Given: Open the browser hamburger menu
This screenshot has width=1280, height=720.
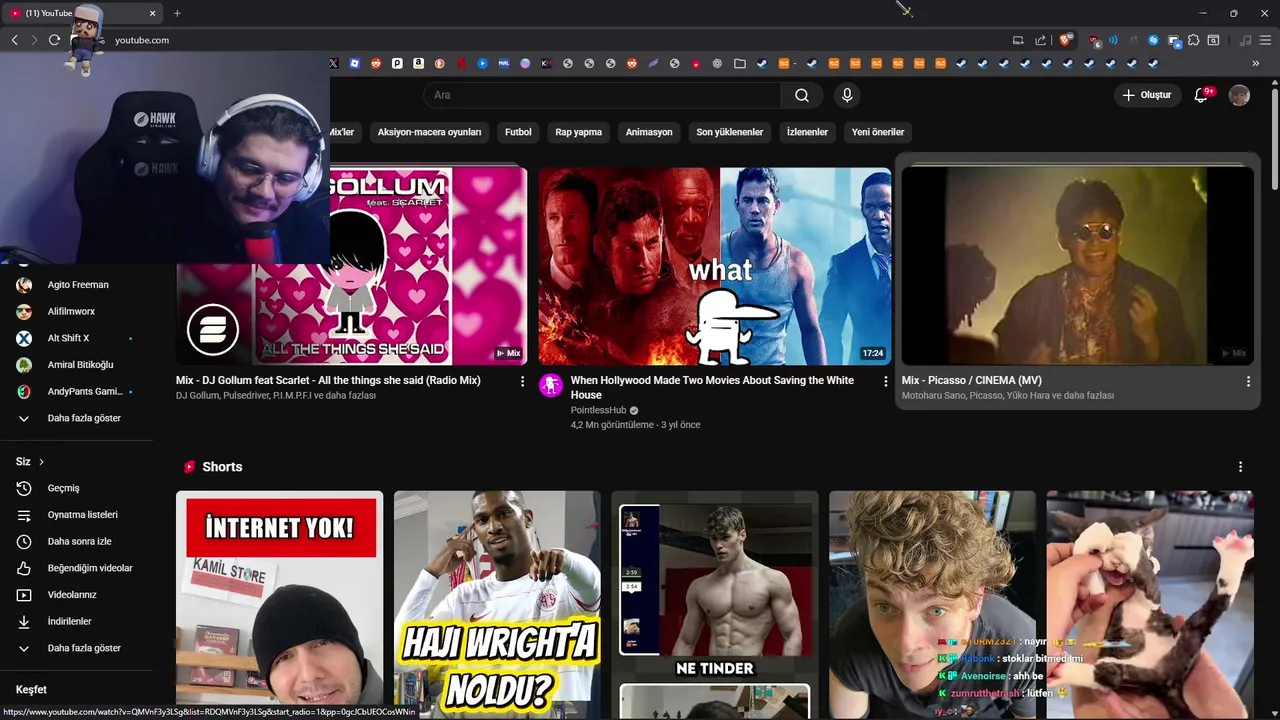Looking at the screenshot, I should 1265,40.
